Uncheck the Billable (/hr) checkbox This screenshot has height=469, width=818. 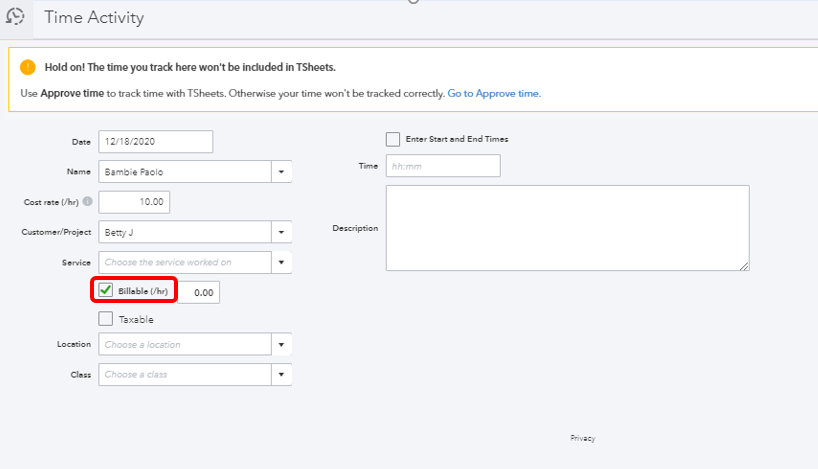point(106,291)
